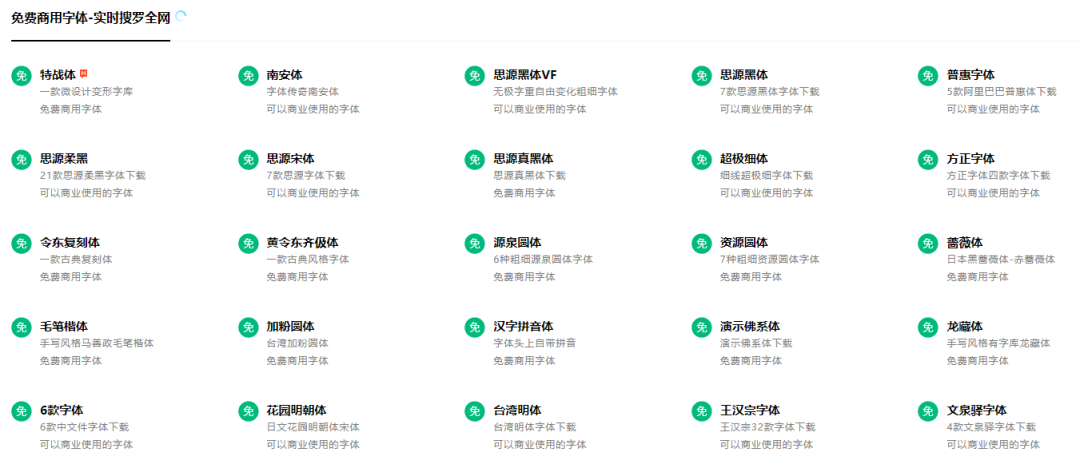
Task: Click the 王汉宗字体 font title
Action: point(749,411)
